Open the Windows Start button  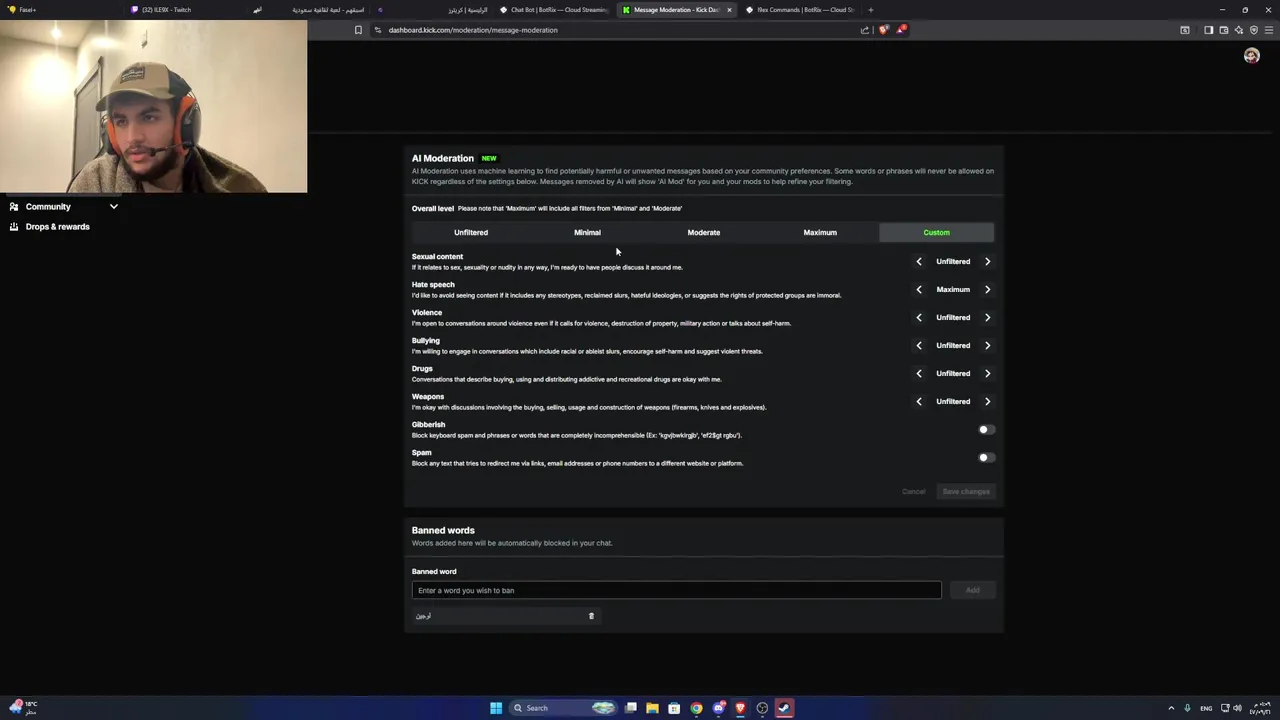pyautogui.click(x=496, y=708)
